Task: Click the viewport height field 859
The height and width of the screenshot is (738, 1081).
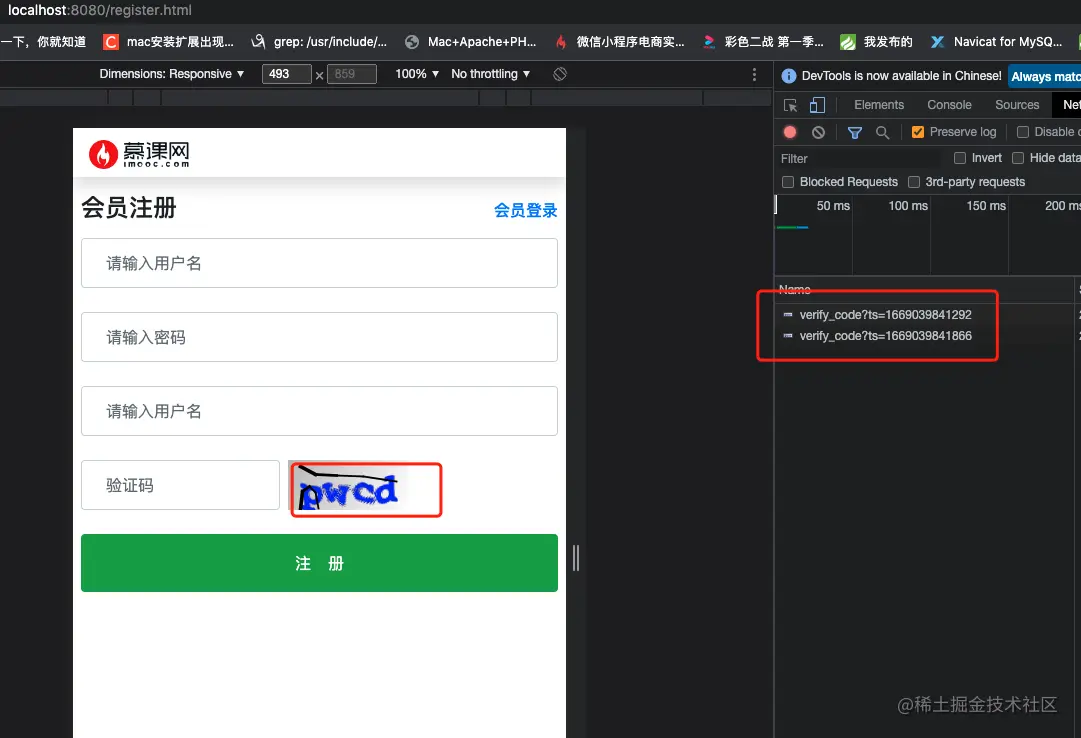Action: point(352,74)
